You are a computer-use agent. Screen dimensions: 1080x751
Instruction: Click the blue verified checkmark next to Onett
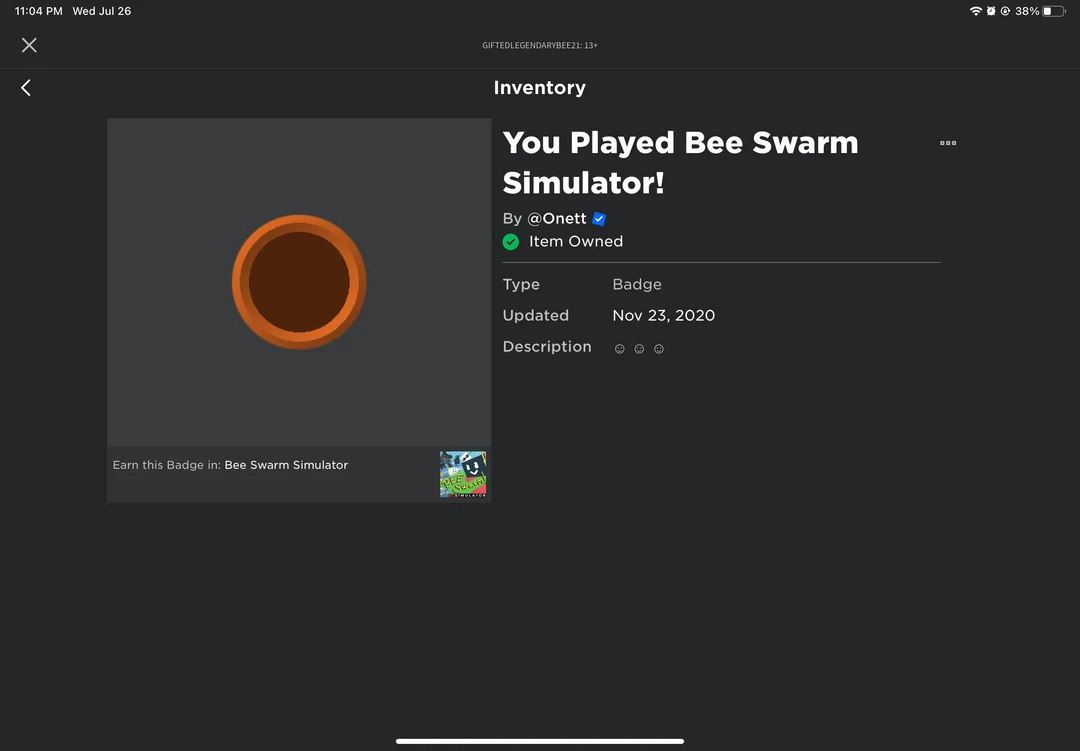(599, 219)
